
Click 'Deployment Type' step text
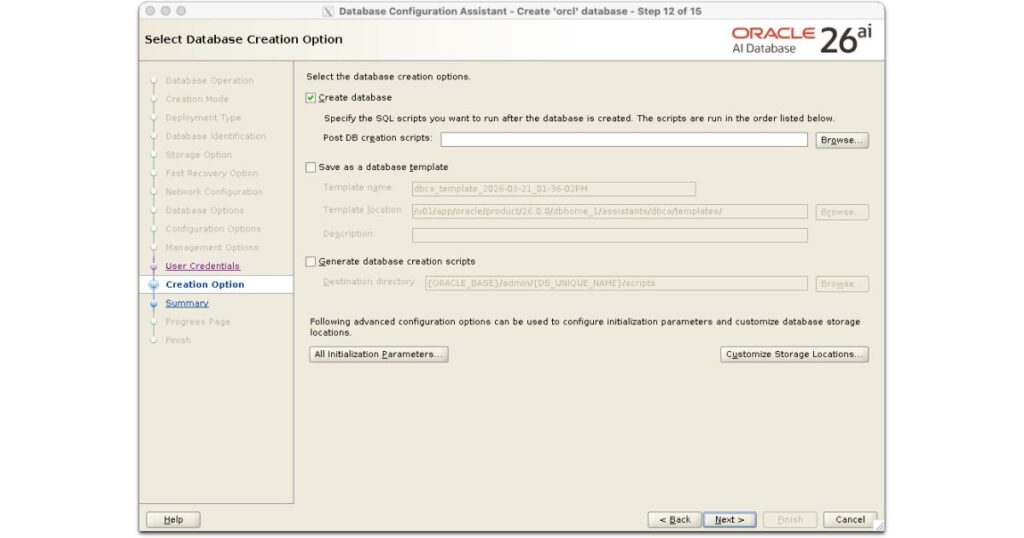click(203, 118)
